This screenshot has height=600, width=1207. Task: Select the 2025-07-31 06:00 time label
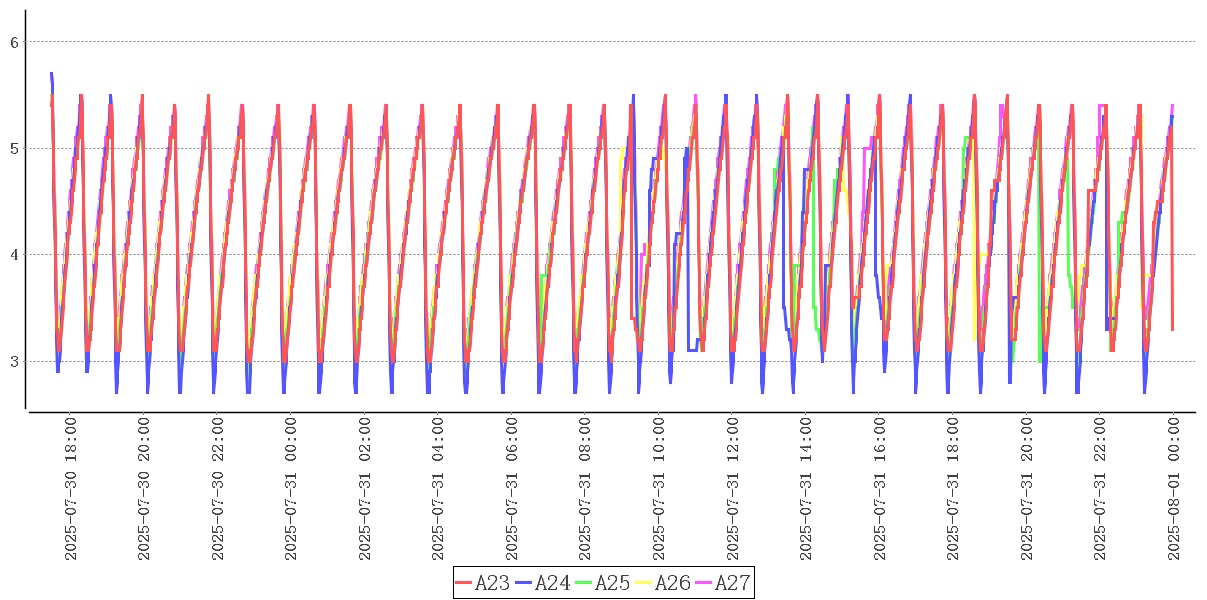point(512,489)
